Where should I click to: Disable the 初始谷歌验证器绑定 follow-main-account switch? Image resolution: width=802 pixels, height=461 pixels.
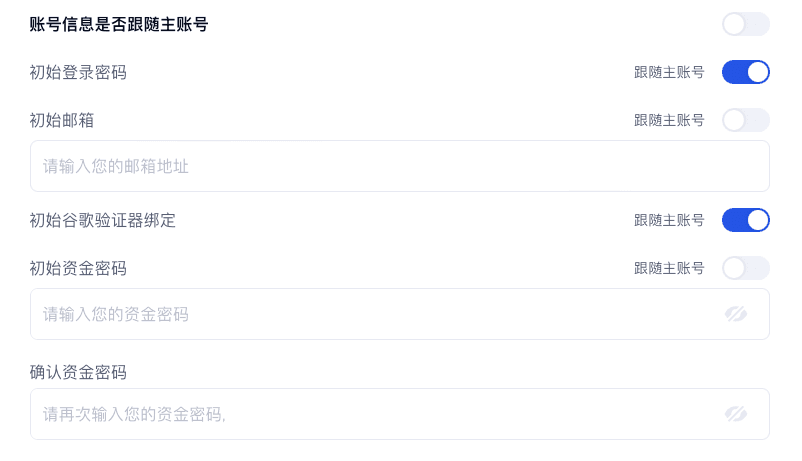click(745, 220)
